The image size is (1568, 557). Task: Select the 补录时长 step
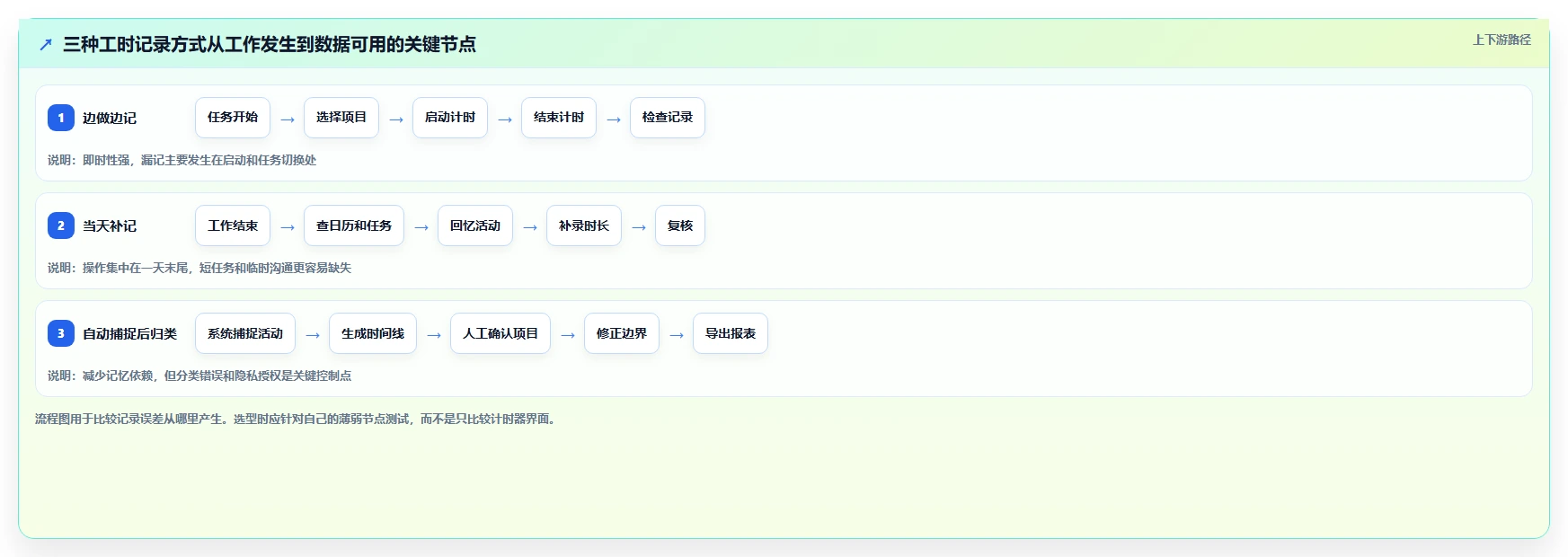click(584, 225)
